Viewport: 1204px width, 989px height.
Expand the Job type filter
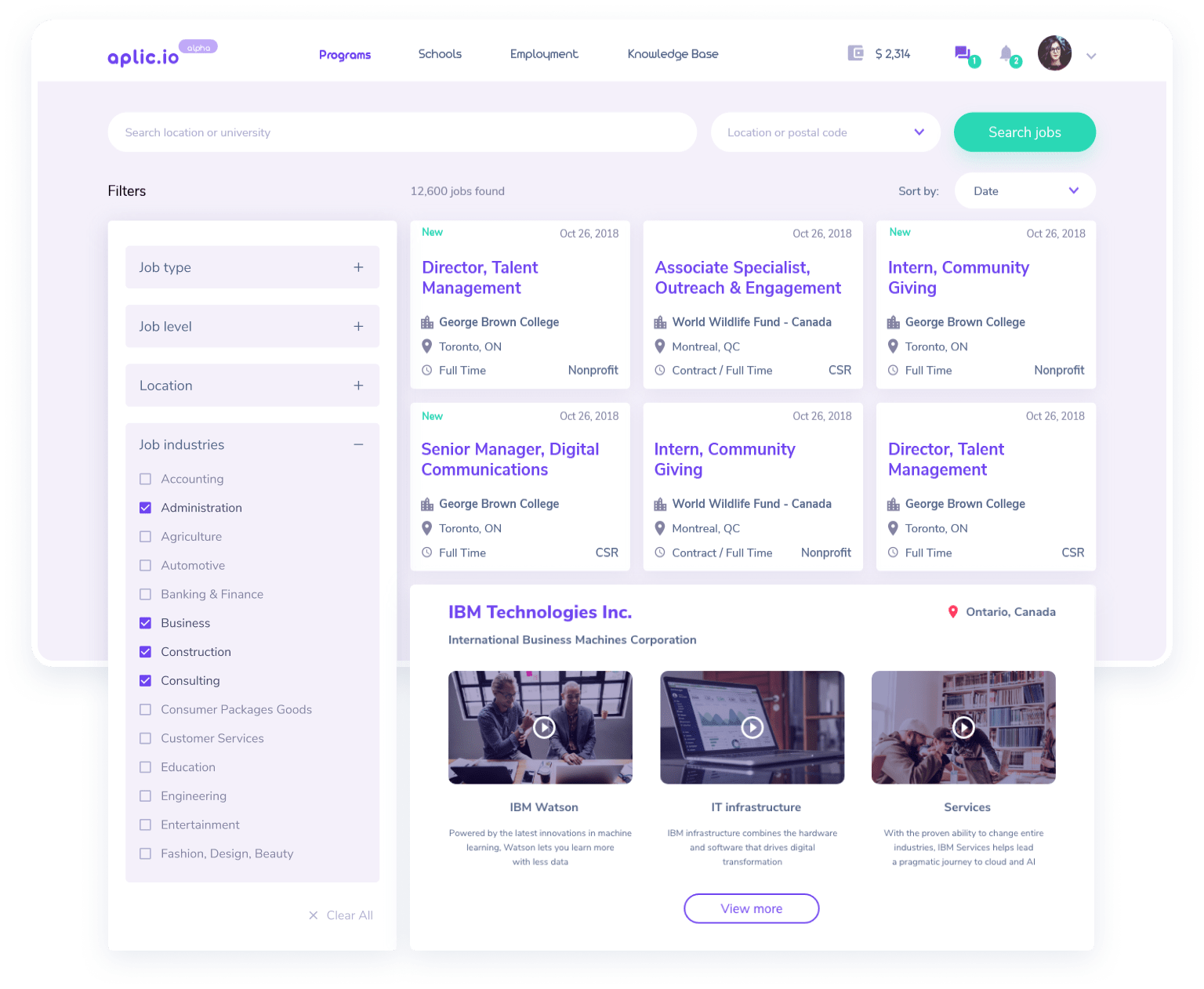click(x=252, y=267)
